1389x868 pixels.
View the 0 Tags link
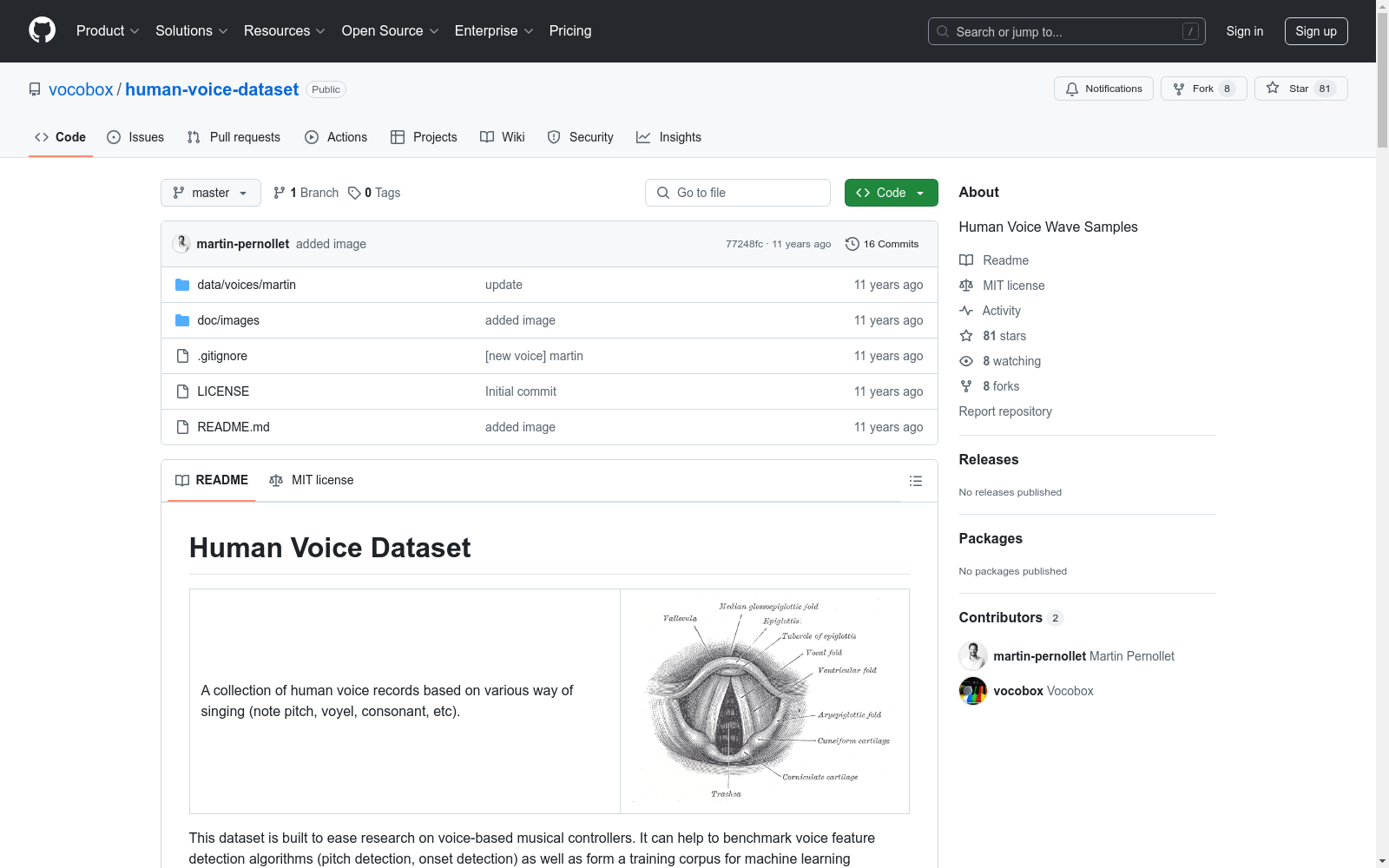[374, 193]
